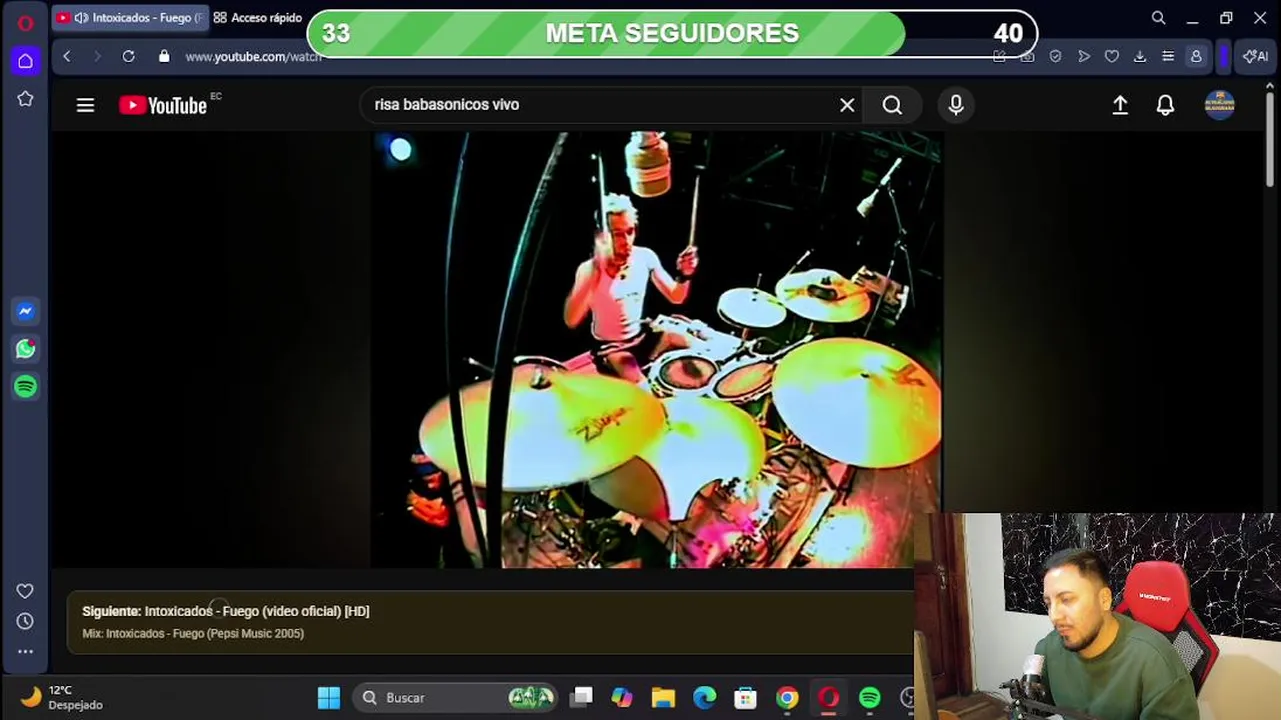1281x720 pixels.
Task: Open the Opera main menu logo
Action: coord(25,22)
